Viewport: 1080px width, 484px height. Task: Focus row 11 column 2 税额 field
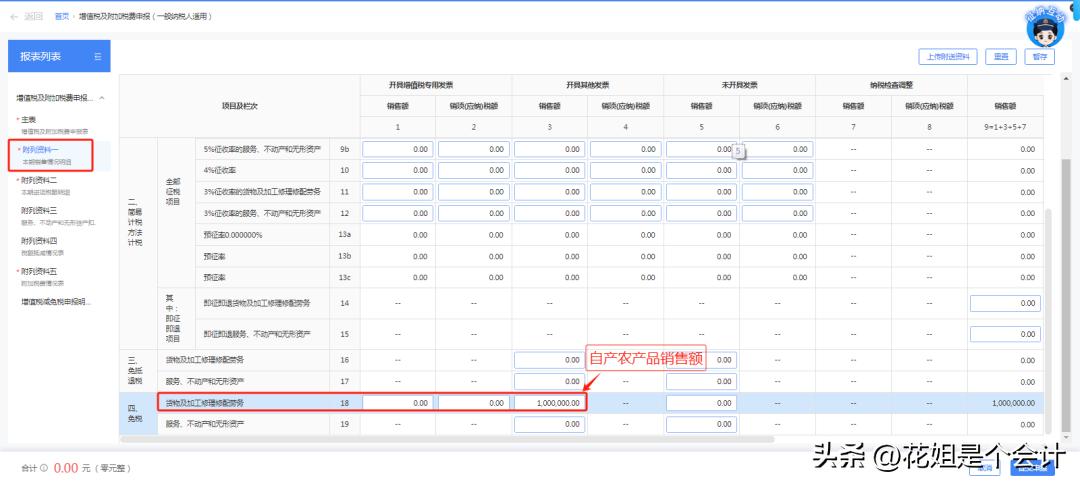tap(473, 192)
